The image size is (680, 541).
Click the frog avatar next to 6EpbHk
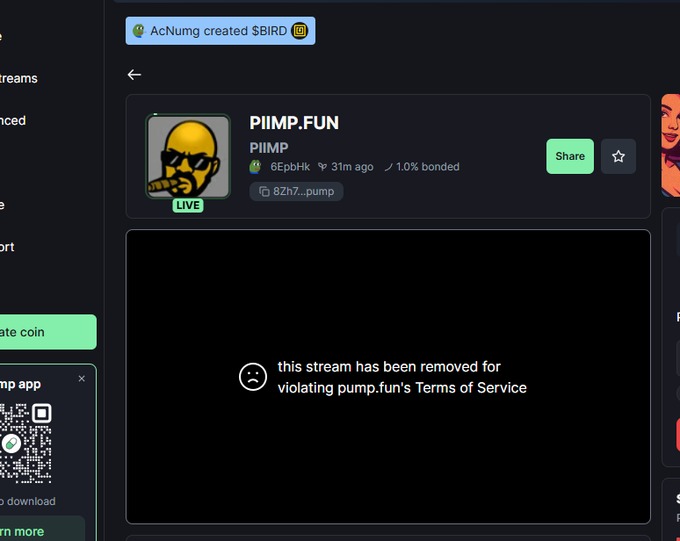pyautogui.click(x=255, y=167)
